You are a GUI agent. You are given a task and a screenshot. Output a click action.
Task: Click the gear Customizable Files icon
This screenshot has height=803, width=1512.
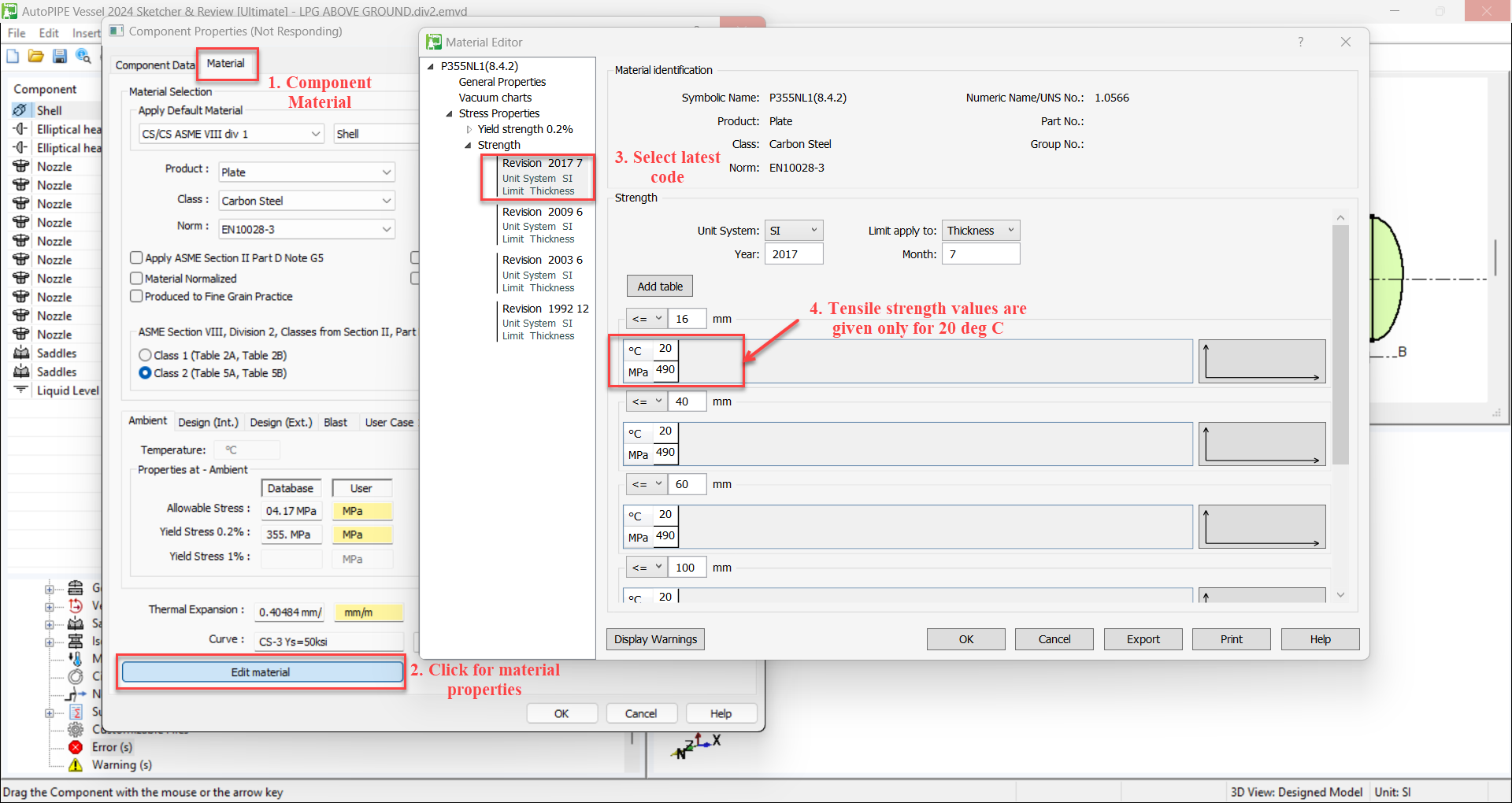76,729
